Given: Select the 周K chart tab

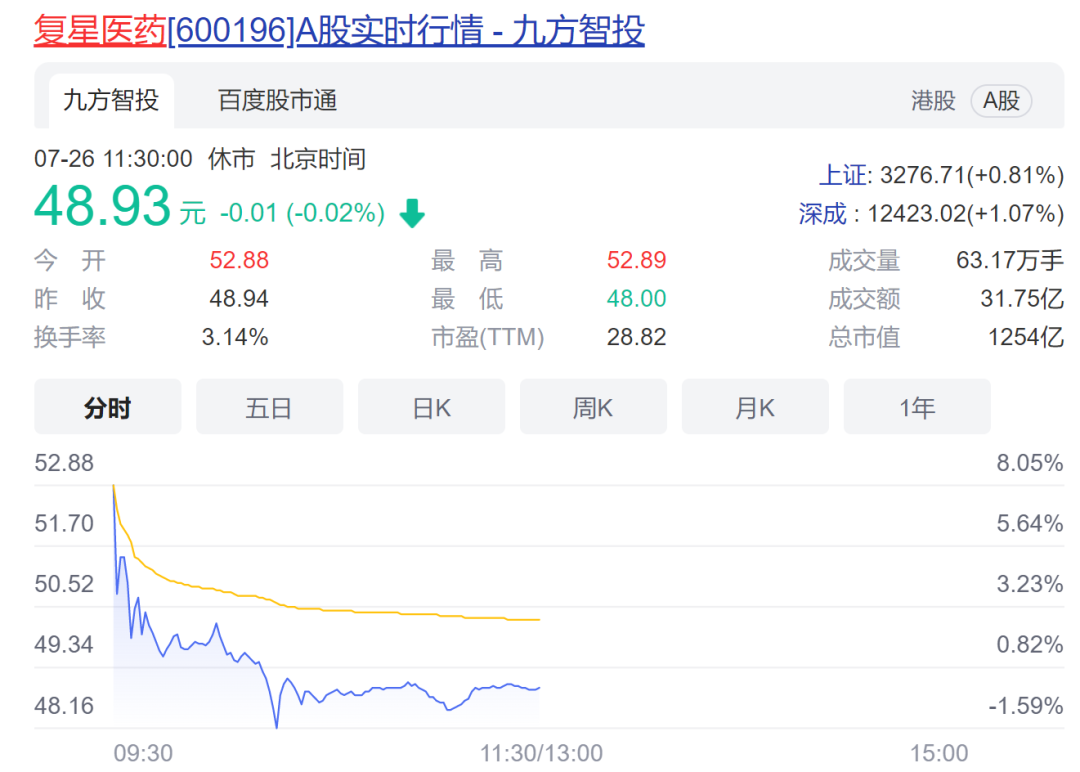Looking at the screenshot, I should pos(593,407).
